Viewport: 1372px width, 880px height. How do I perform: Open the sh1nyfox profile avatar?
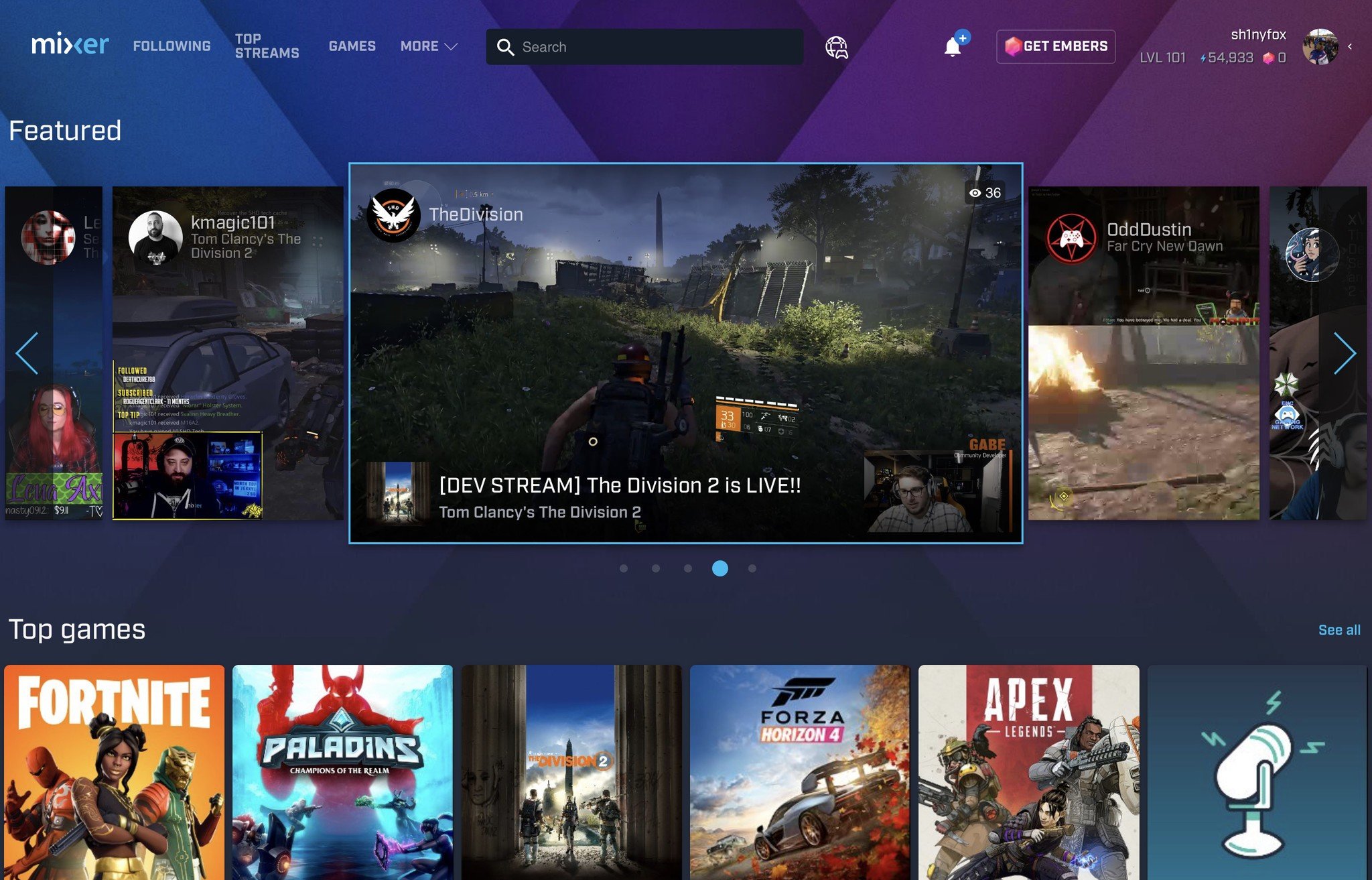tap(1320, 46)
